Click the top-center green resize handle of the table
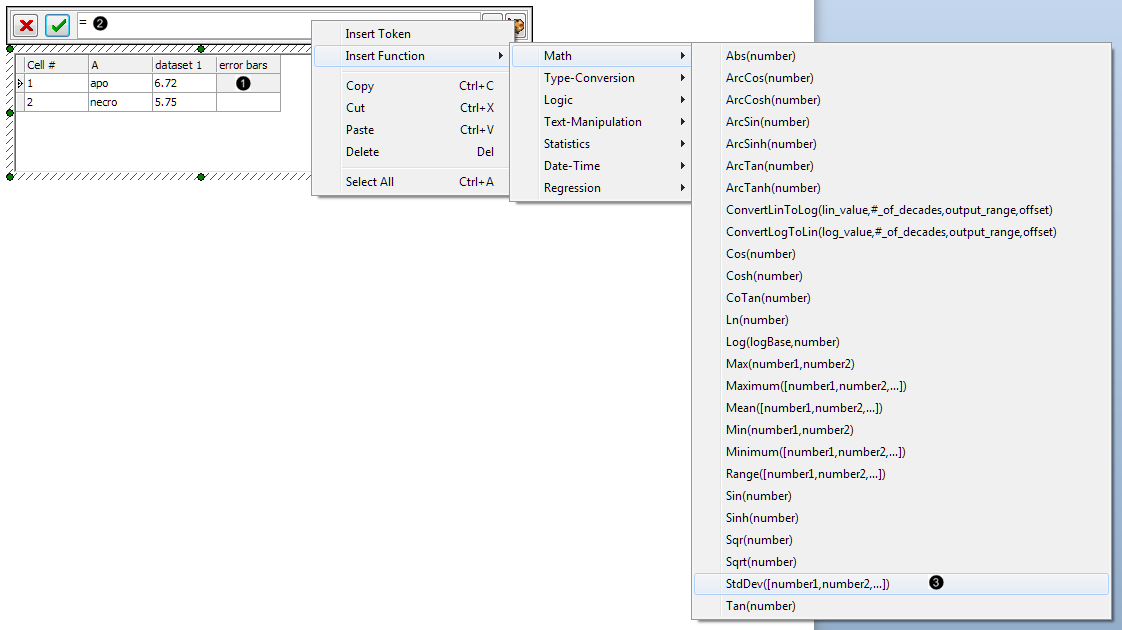The height and width of the screenshot is (630, 1122). coord(201,48)
